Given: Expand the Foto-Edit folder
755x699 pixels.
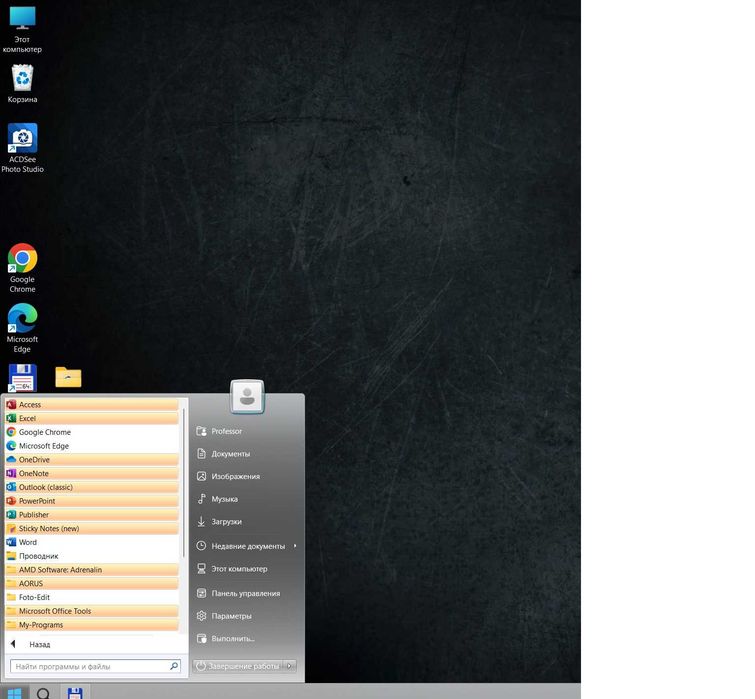Looking at the screenshot, I should click(x=91, y=597).
